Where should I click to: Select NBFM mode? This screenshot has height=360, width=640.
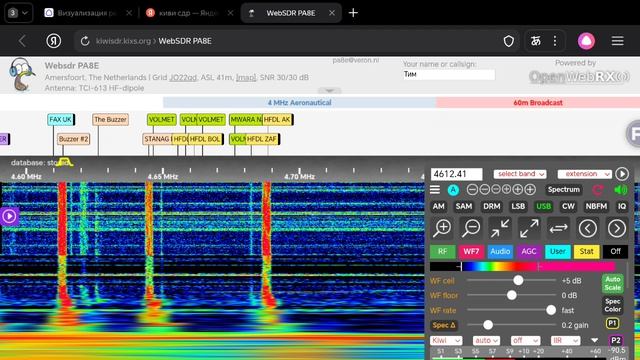pos(596,207)
